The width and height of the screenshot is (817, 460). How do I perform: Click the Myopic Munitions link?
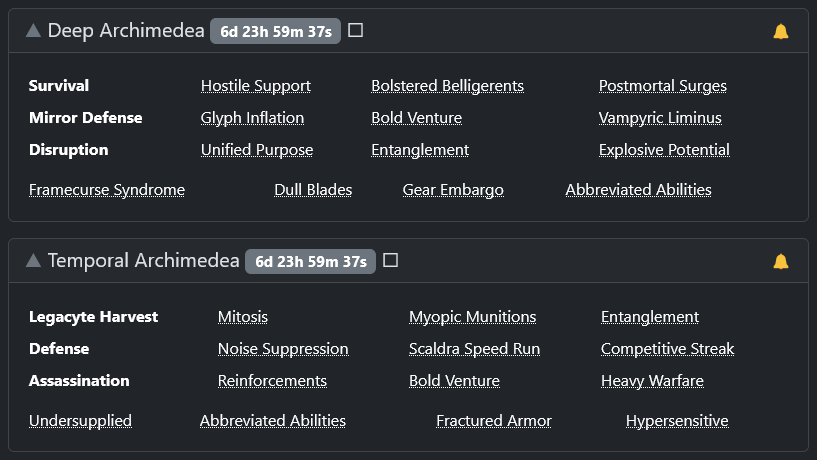click(x=472, y=317)
